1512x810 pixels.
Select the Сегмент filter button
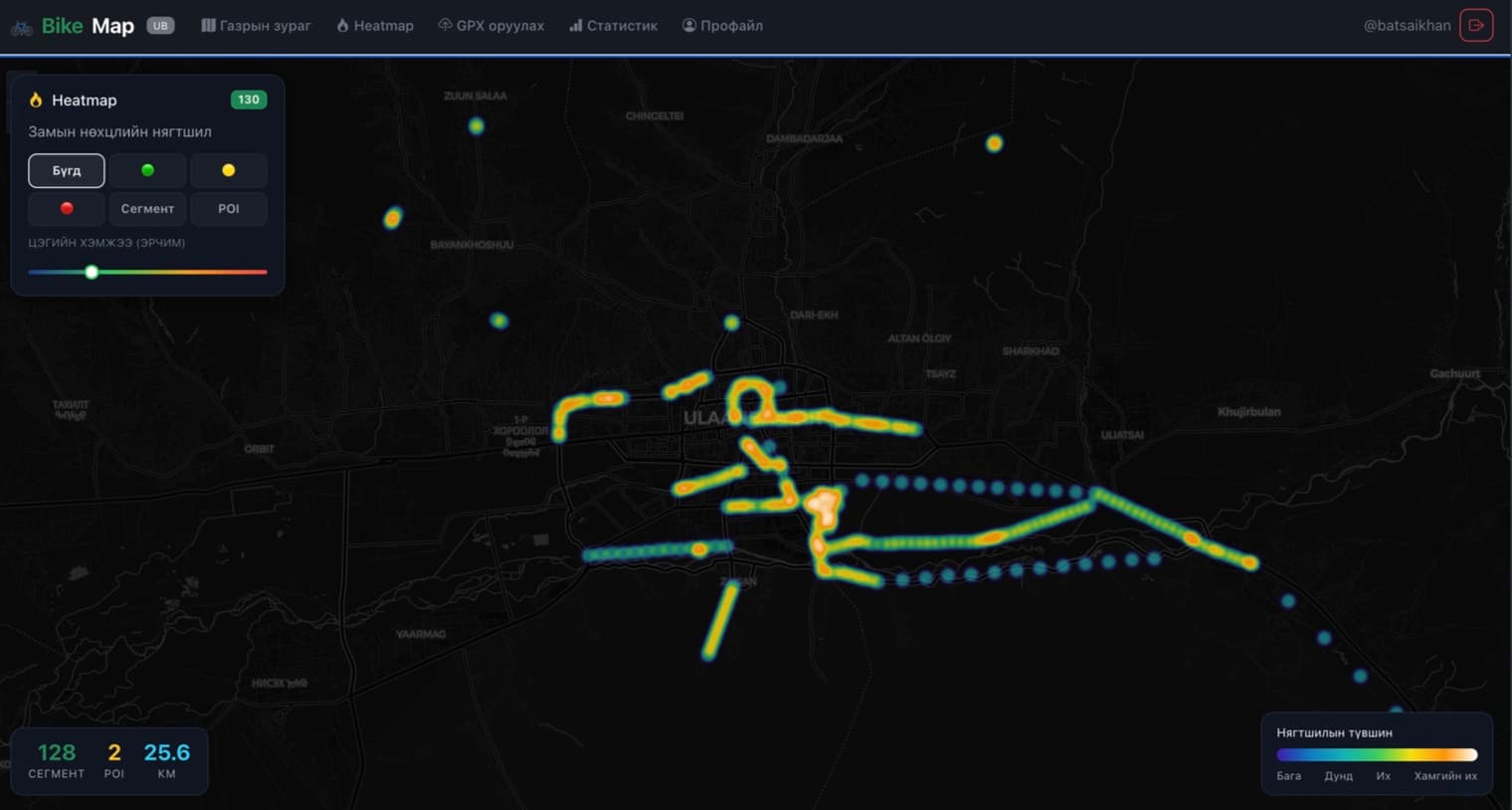147,208
